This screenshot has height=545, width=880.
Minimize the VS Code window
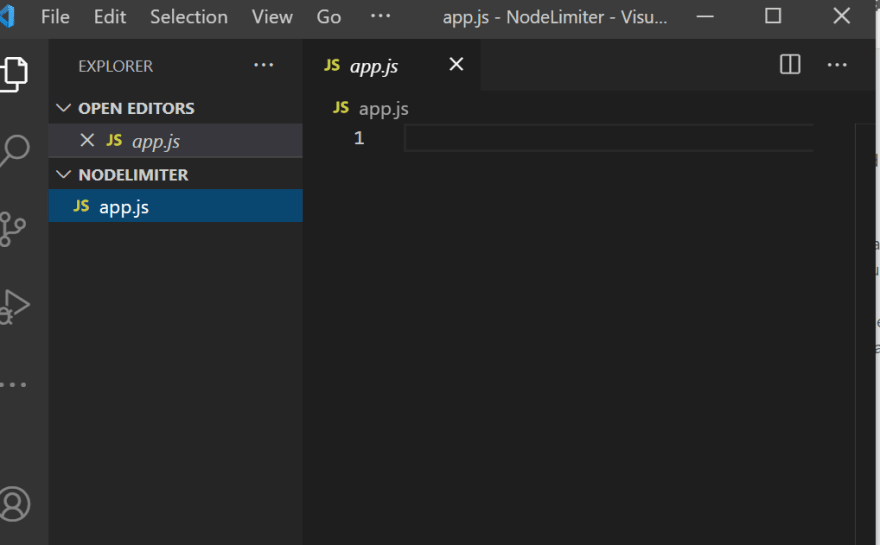tap(705, 17)
